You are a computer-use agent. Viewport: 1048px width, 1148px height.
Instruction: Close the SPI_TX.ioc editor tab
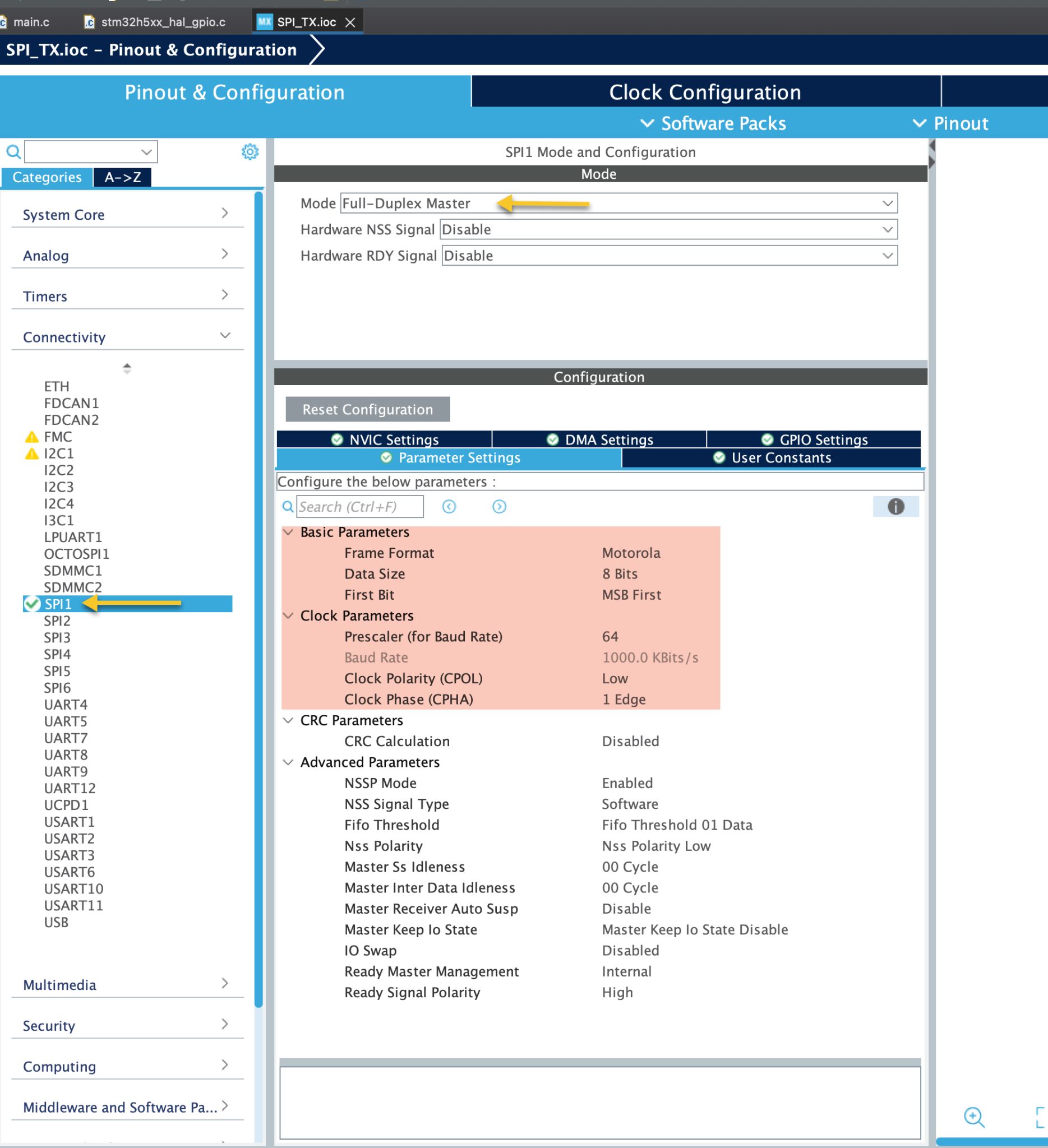350,22
